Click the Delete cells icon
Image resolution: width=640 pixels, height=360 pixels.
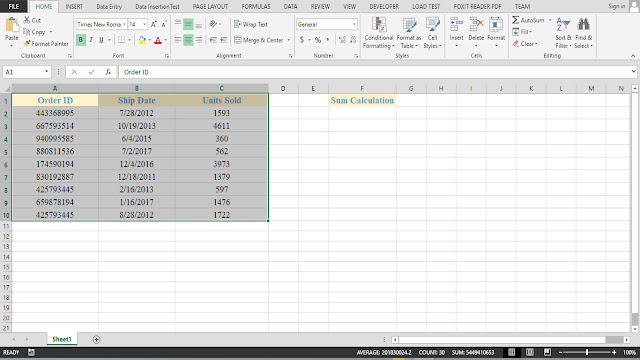click(x=476, y=25)
